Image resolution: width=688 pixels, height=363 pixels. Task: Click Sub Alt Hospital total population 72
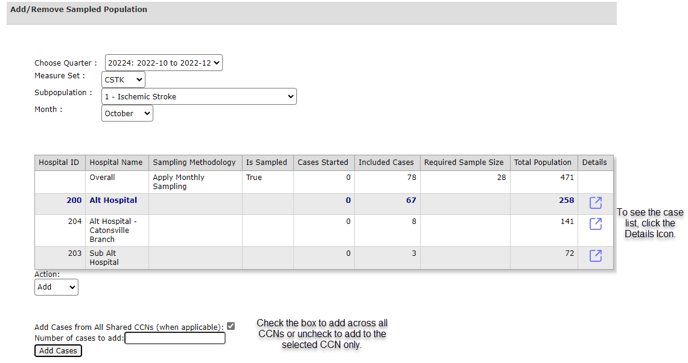tap(570, 253)
